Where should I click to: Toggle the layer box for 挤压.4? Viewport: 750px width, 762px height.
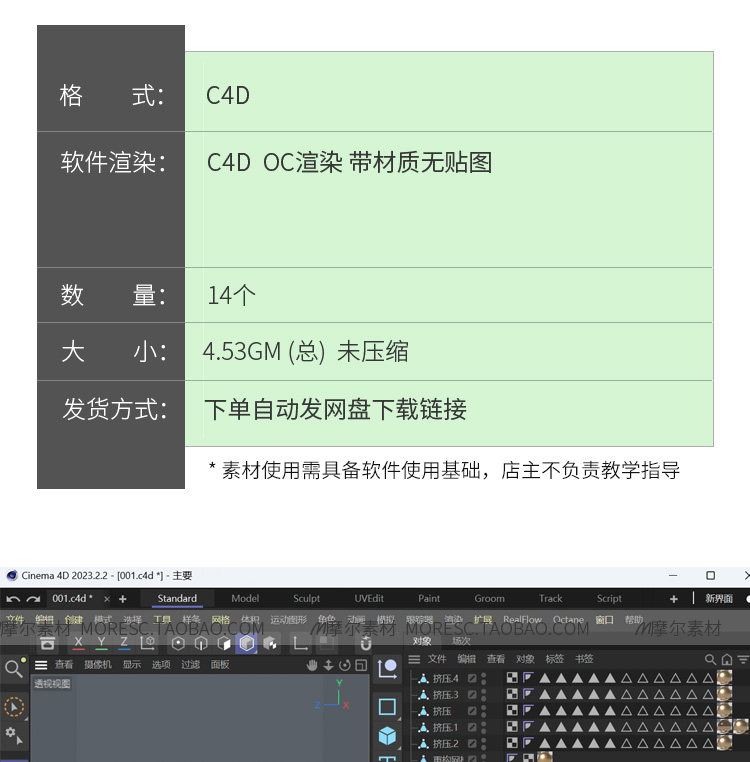[471, 678]
